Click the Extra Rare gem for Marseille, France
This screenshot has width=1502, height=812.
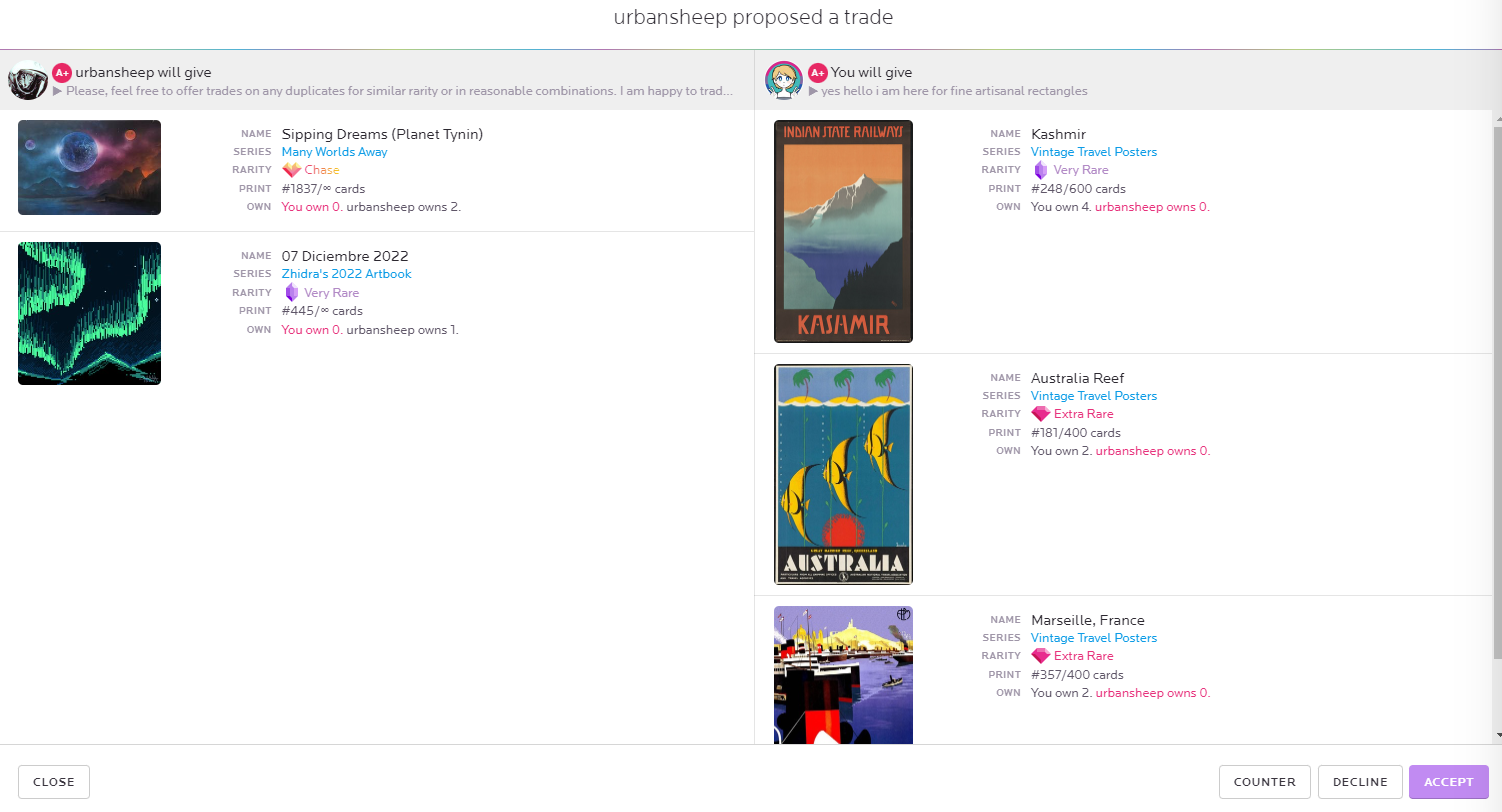[1041, 656]
